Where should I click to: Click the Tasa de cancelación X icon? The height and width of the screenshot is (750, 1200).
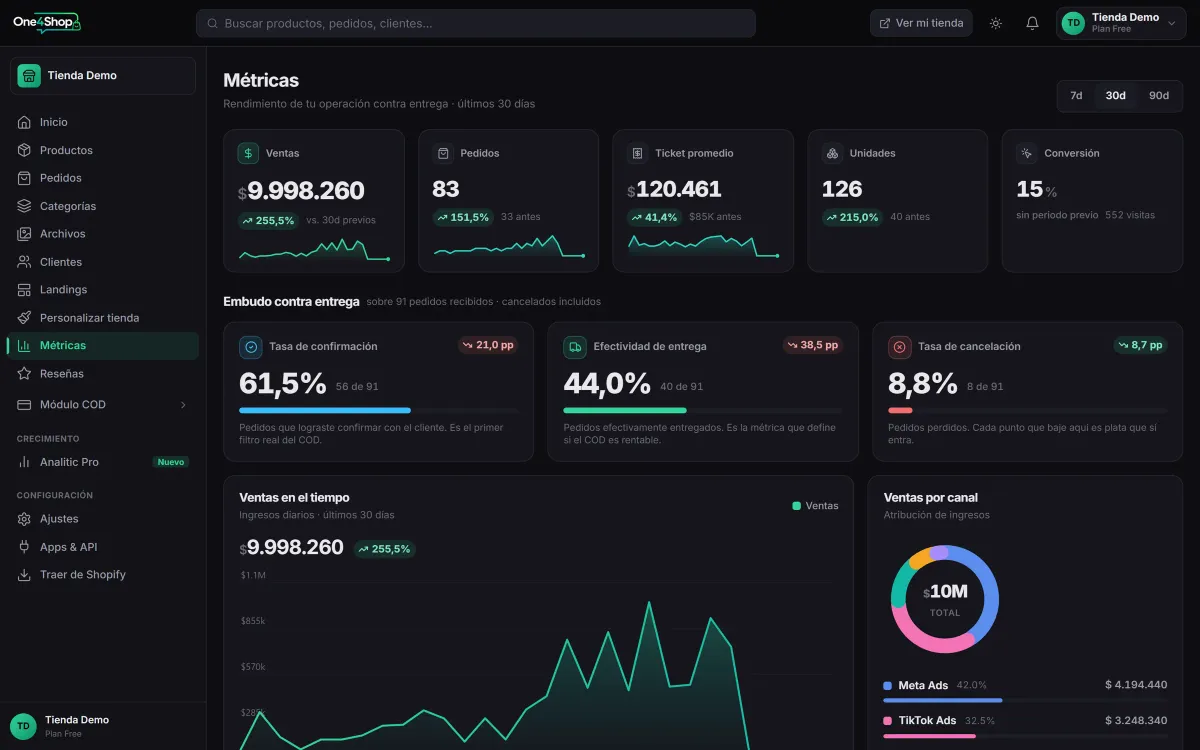899,347
